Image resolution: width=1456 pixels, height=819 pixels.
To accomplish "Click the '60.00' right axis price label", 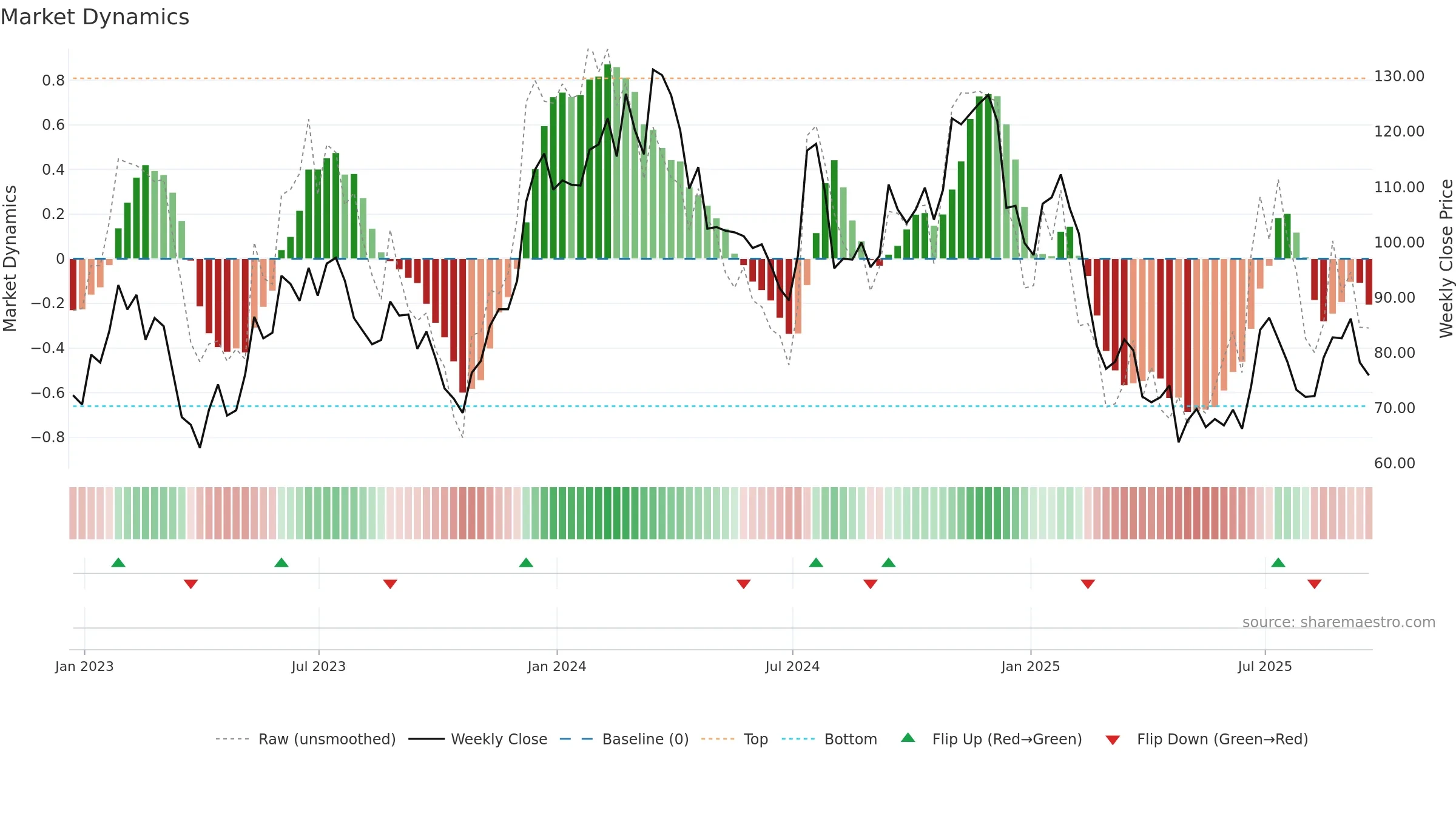I will (x=1395, y=463).
